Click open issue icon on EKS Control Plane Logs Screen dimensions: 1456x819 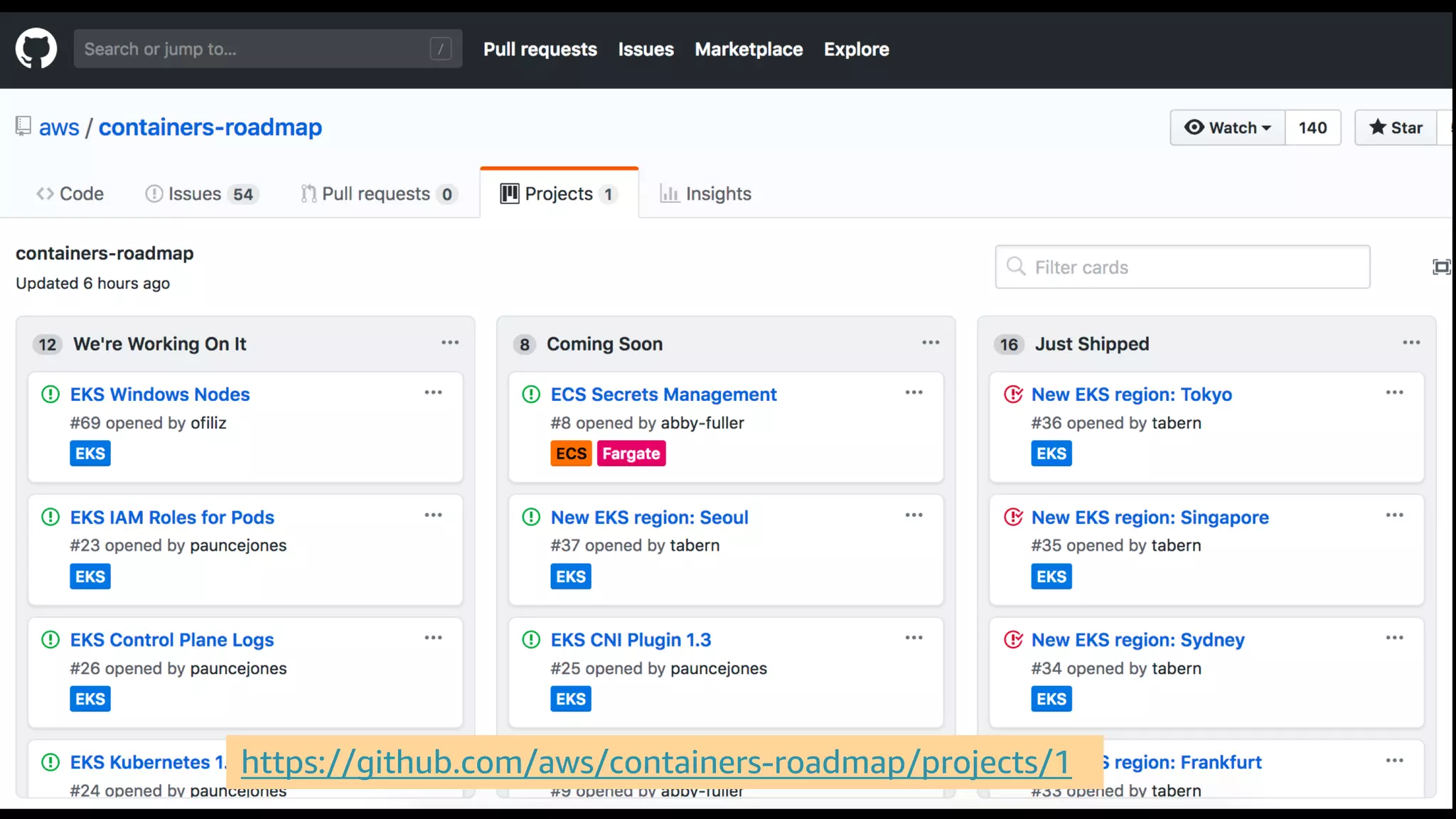point(50,639)
